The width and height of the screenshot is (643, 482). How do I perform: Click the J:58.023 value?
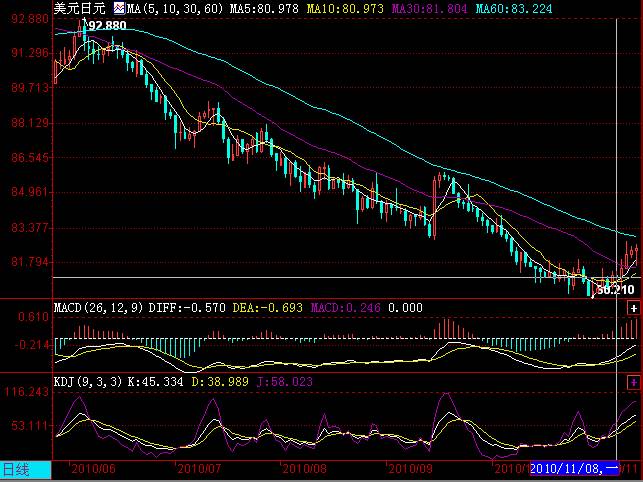point(284,382)
